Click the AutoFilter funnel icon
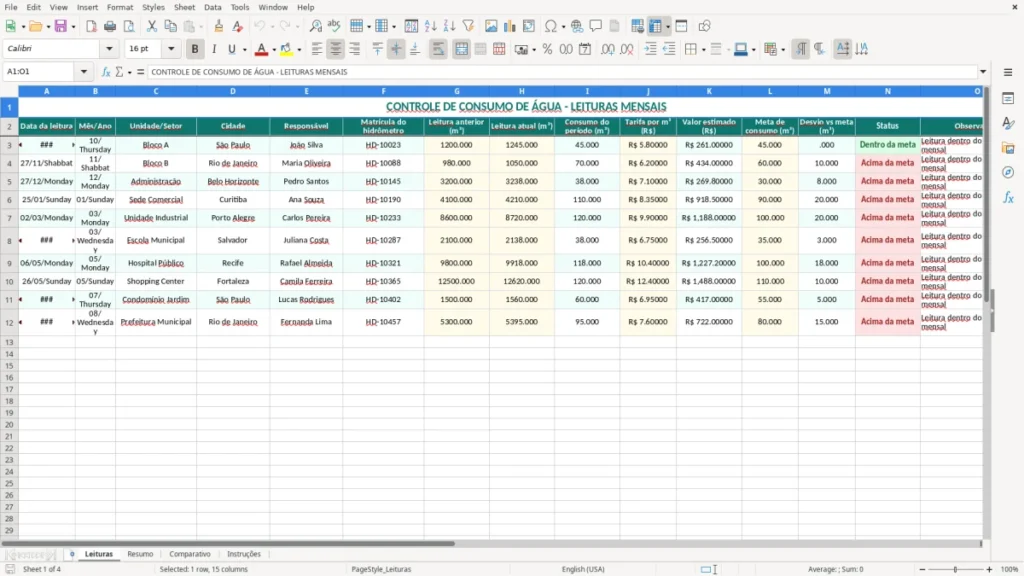 [x=468, y=26]
